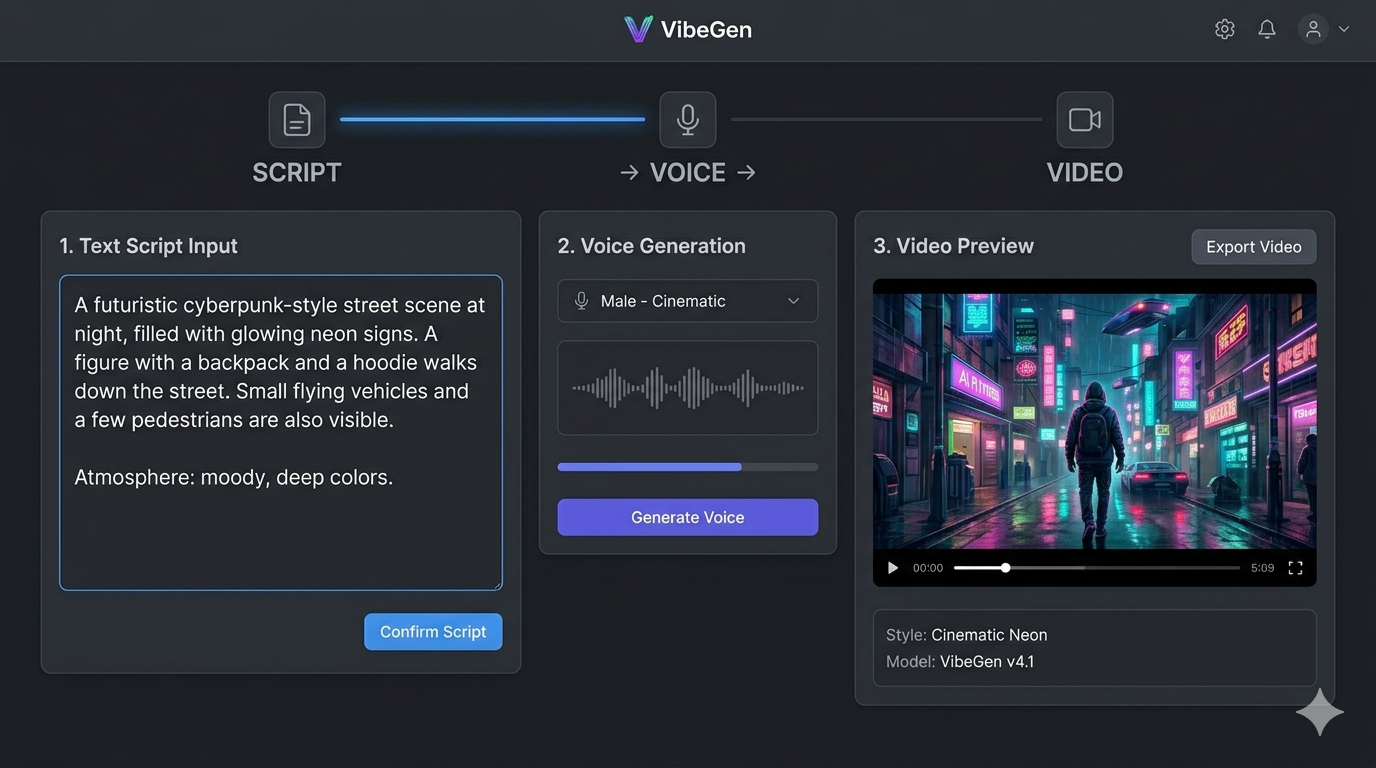
Task: Select the SCRIPT step label
Action: point(297,172)
